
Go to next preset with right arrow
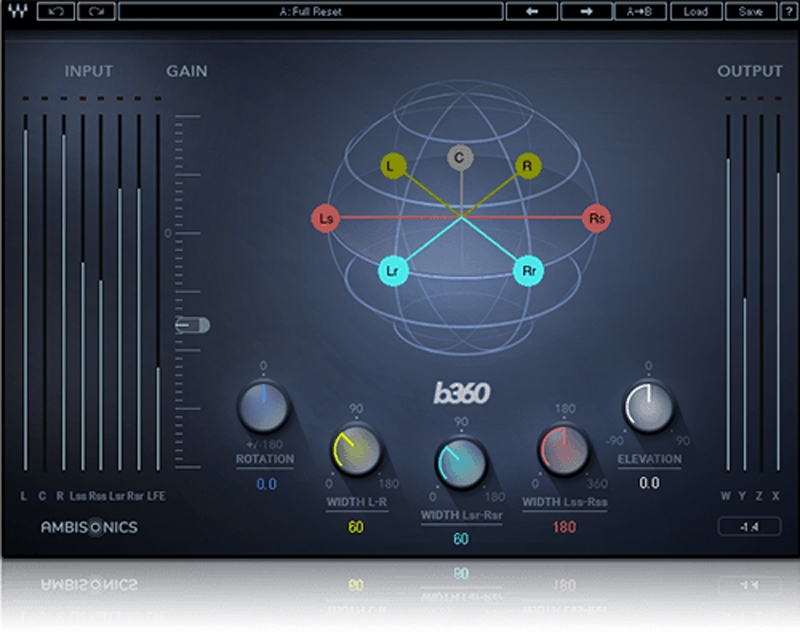pyautogui.click(x=586, y=11)
